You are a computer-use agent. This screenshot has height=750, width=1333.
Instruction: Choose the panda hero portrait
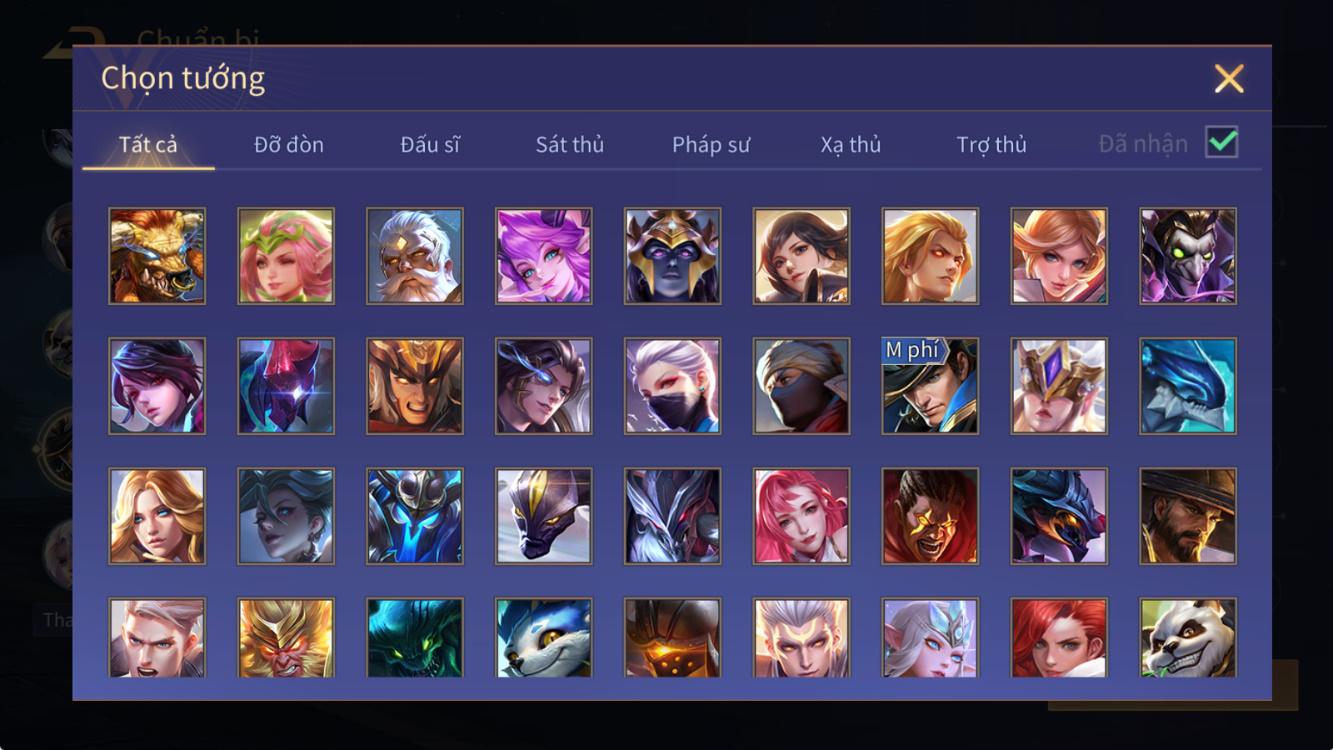1188,638
